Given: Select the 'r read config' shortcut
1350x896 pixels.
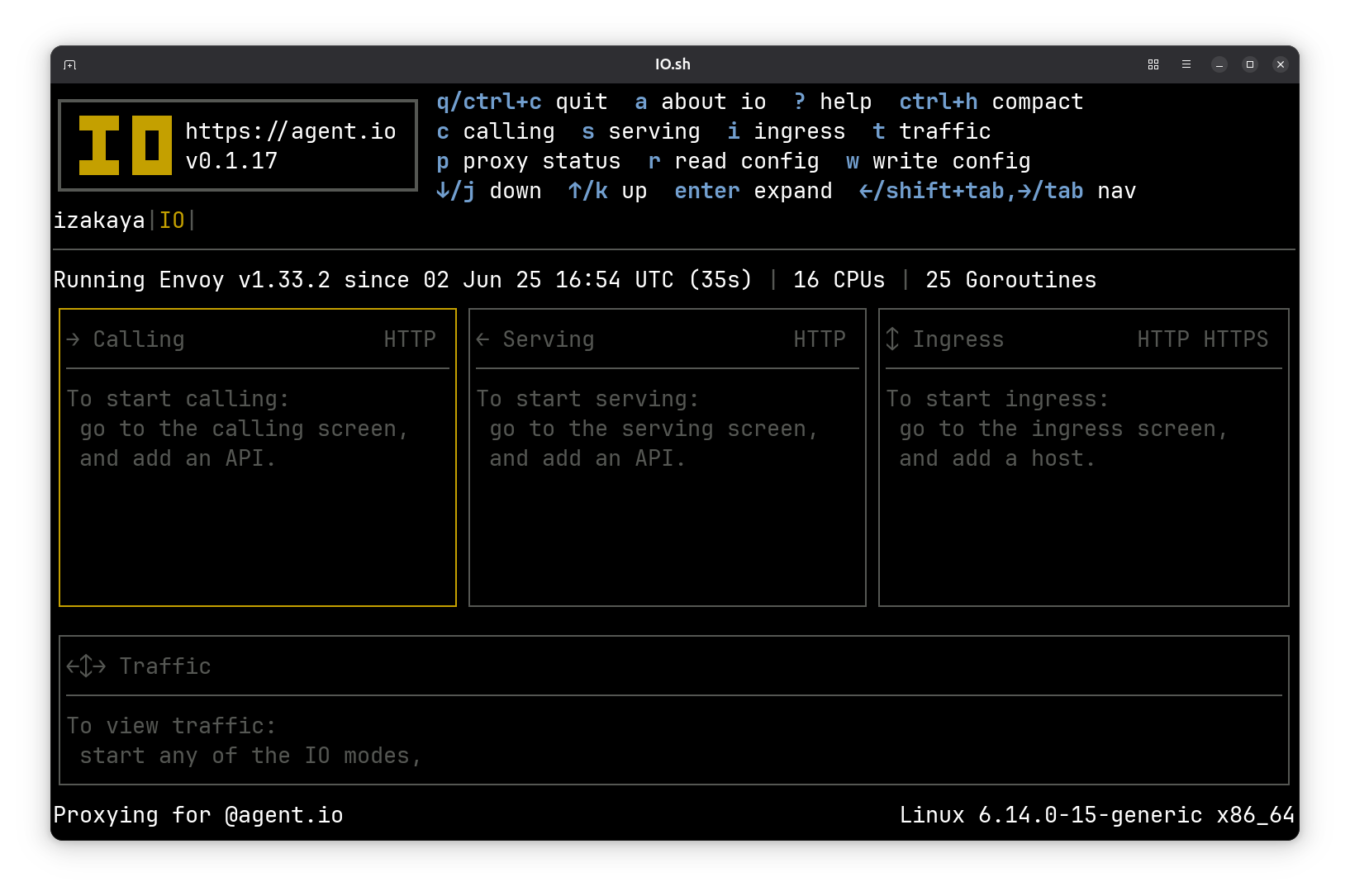Looking at the screenshot, I should tap(734, 161).
